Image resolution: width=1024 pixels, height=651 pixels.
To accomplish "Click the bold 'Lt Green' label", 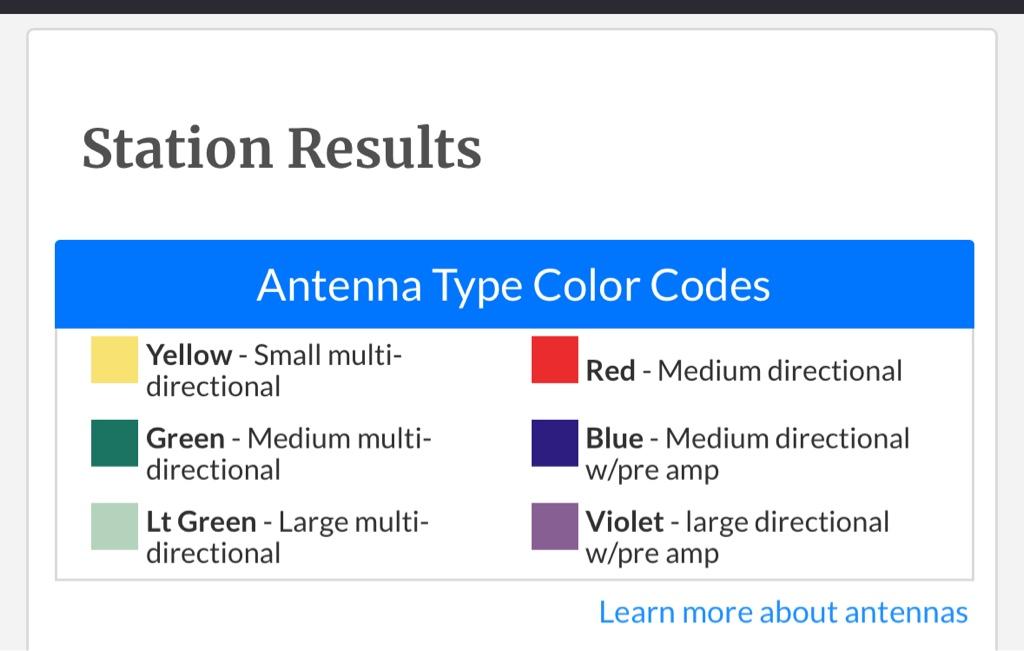I will tap(201, 522).
